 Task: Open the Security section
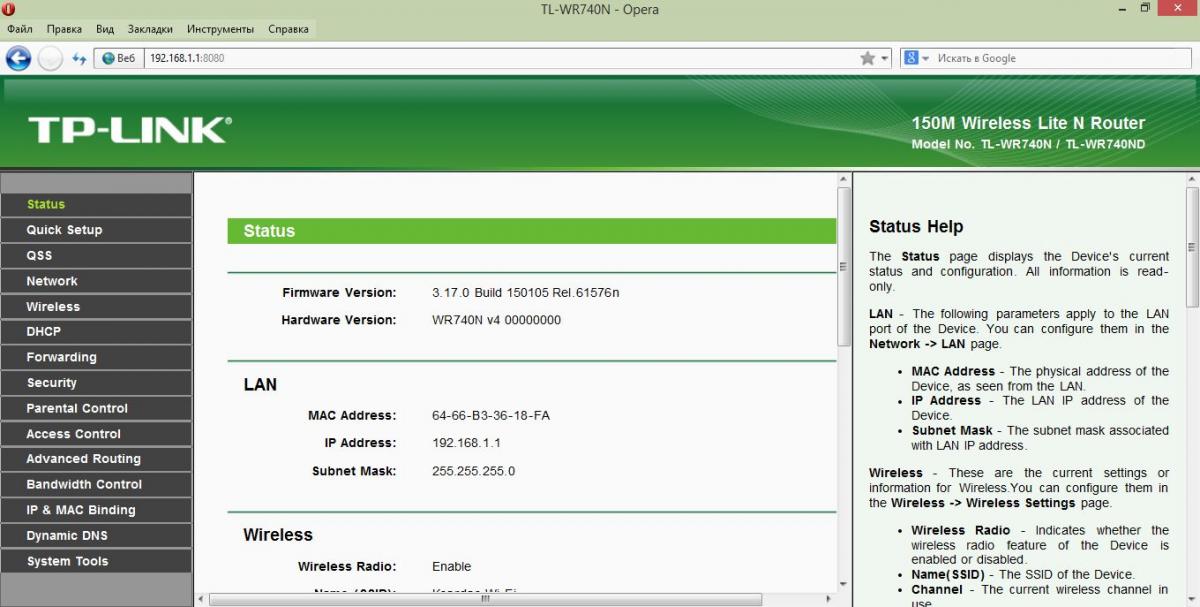coord(96,382)
